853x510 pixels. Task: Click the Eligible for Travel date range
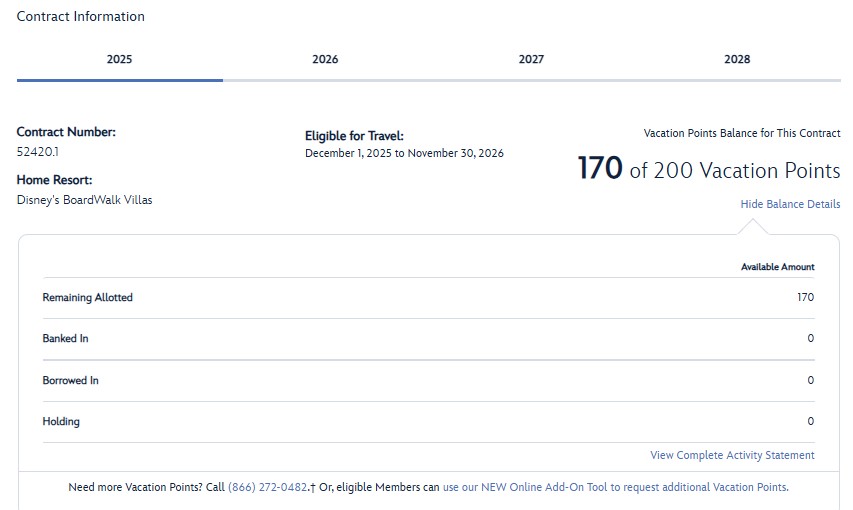404,154
